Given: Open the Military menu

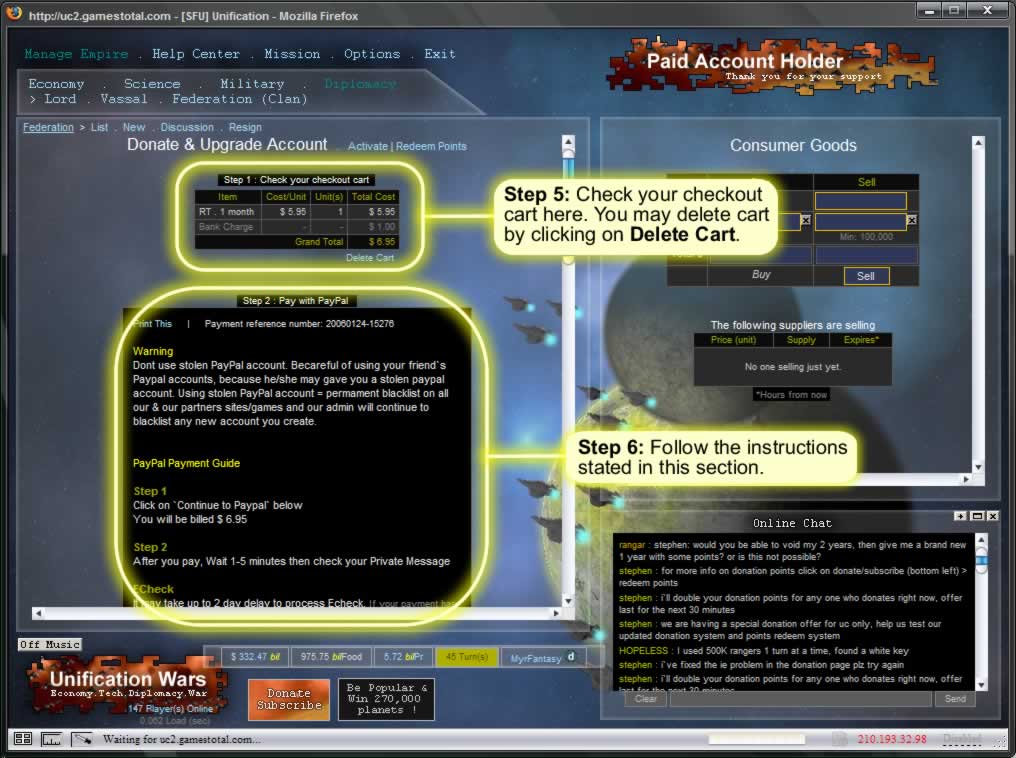Looking at the screenshot, I should point(252,84).
